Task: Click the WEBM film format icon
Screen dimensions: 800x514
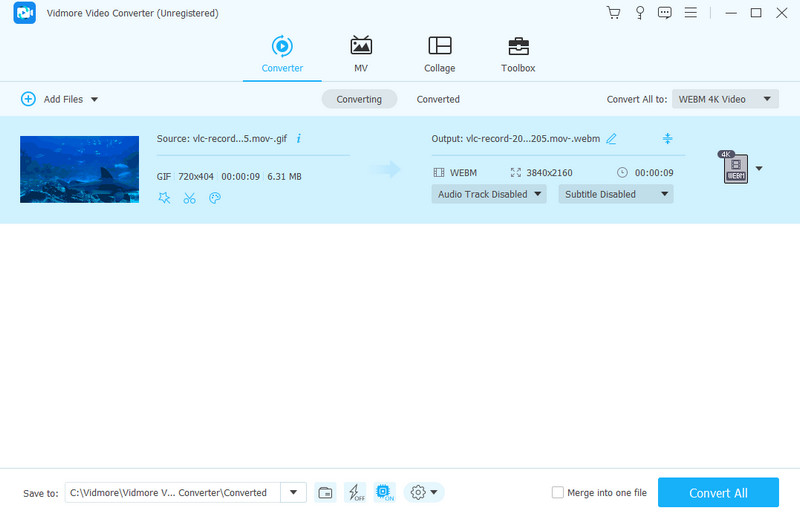Action: point(439,173)
